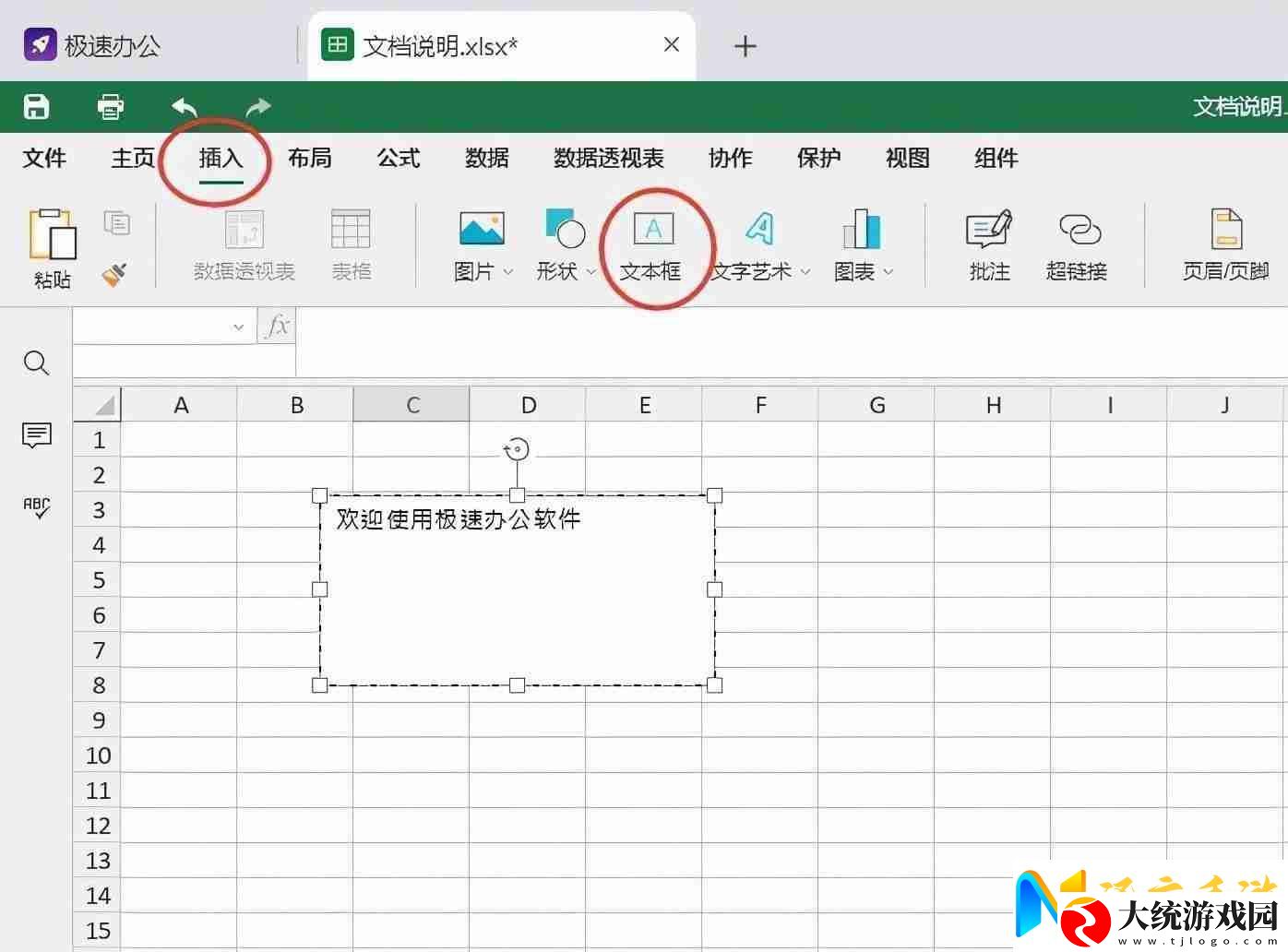
Task: Select column H header
Action: (x=993, y=404)
